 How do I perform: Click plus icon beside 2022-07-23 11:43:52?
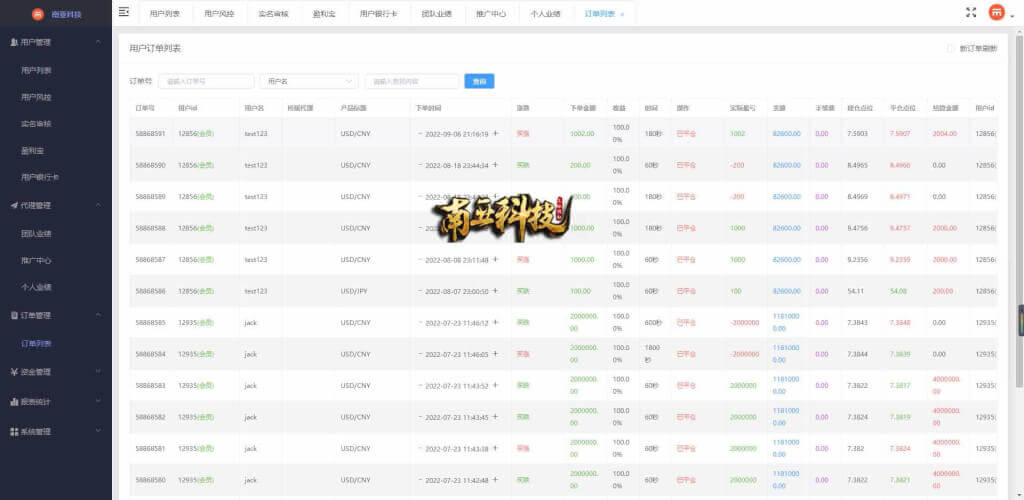pos(495,385)
